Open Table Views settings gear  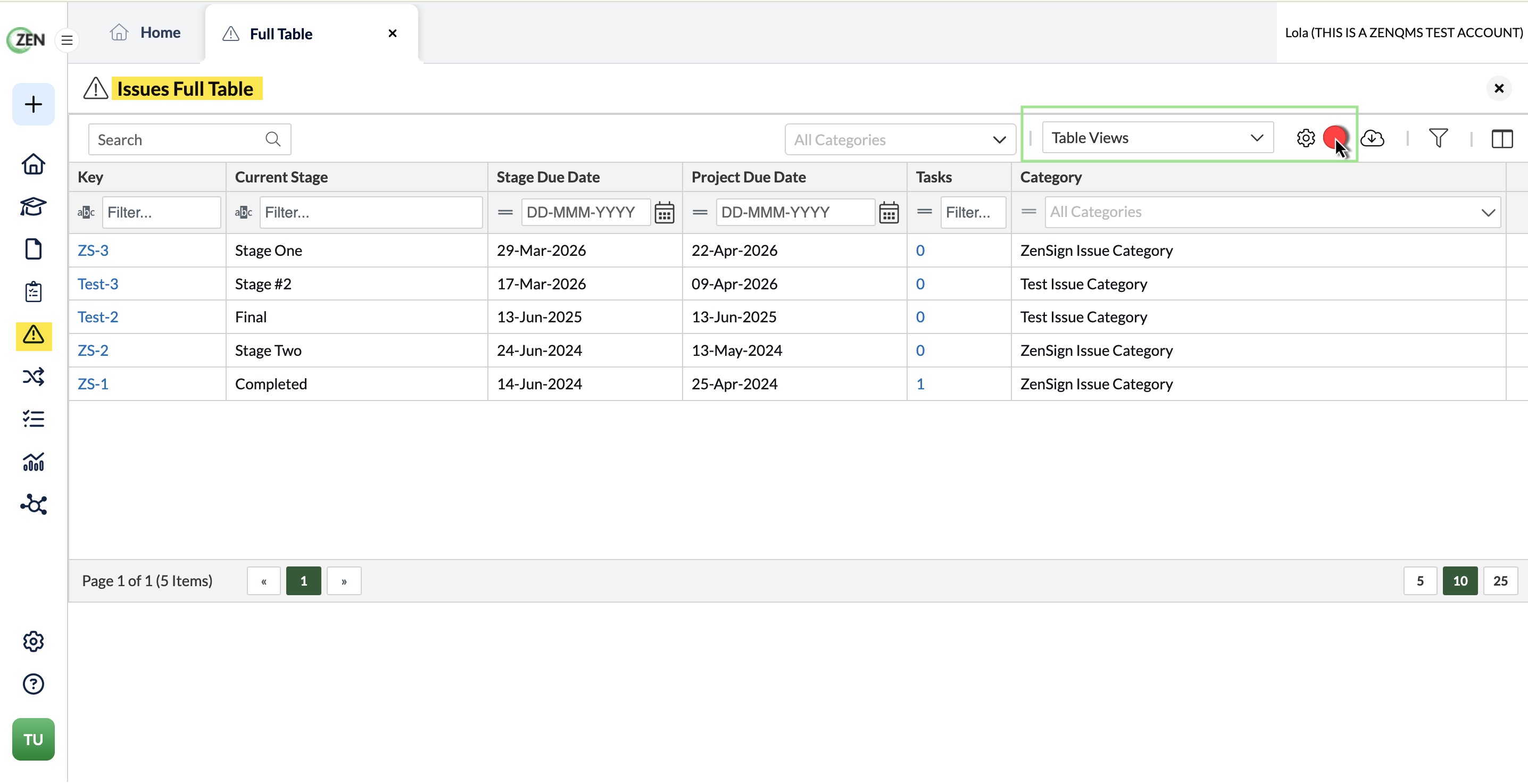tap(1306, 138)
